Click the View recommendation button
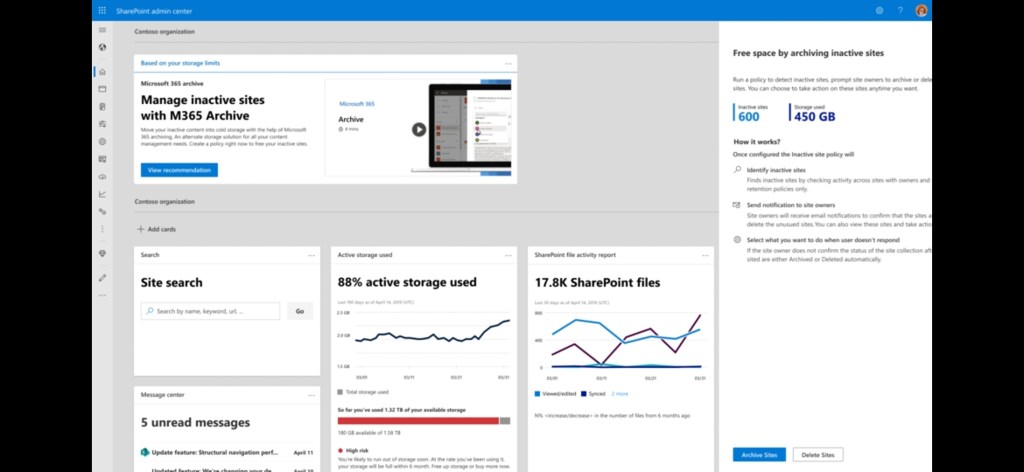The width and height of the screenshot is (1024, 472). tap(179, 170)
